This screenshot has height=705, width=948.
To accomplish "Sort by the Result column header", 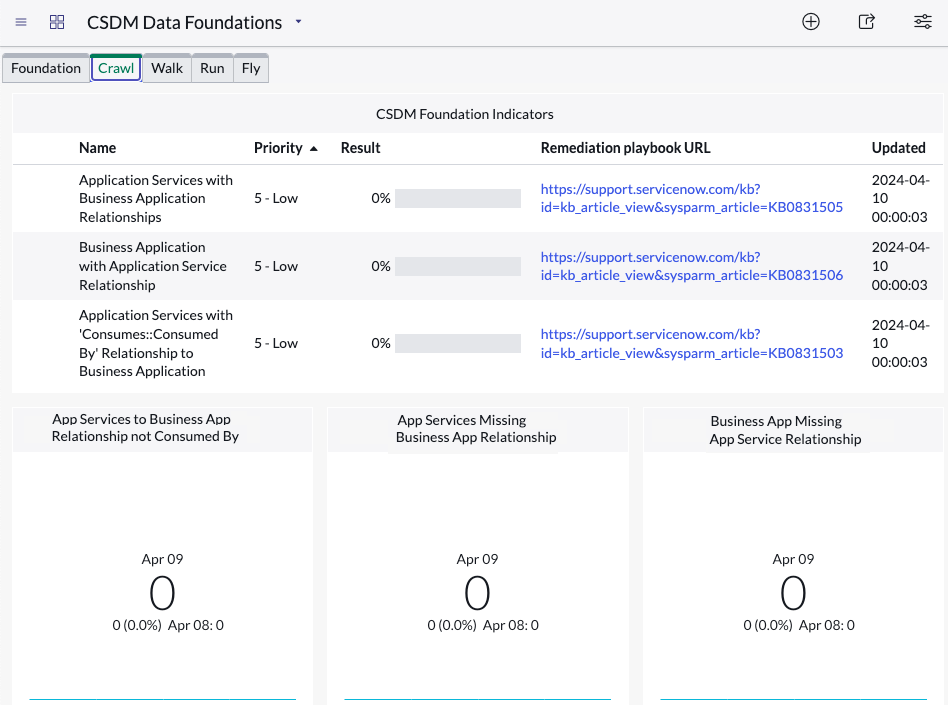I will tap(360, 148).
